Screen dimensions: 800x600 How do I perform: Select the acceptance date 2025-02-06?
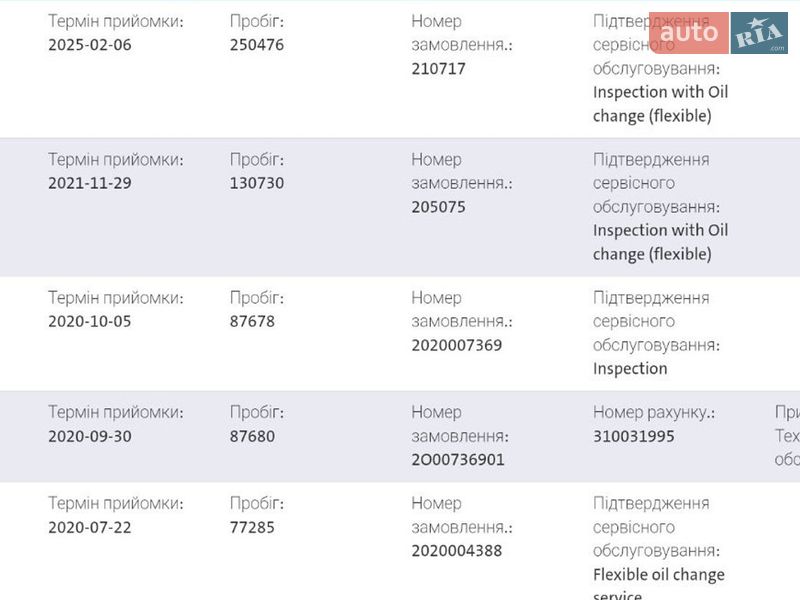click(90, 45)
